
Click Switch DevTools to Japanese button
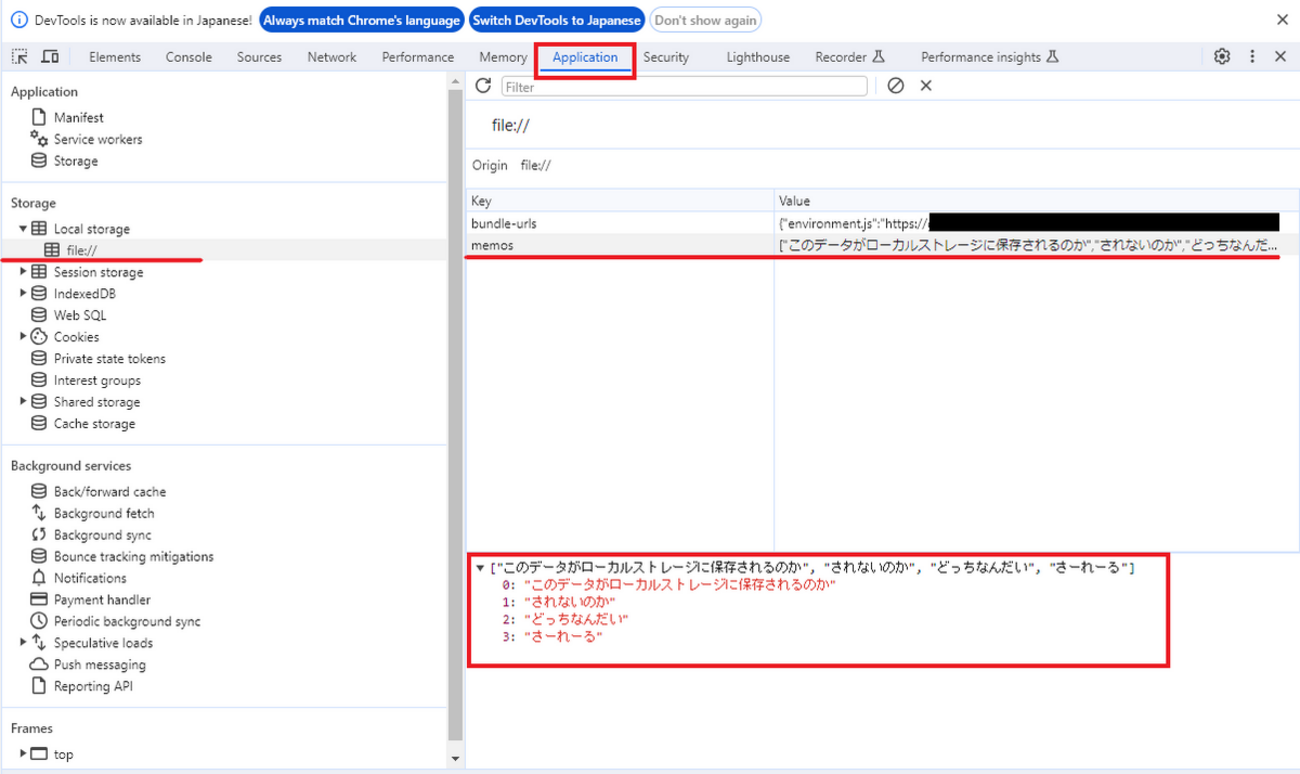556,20
